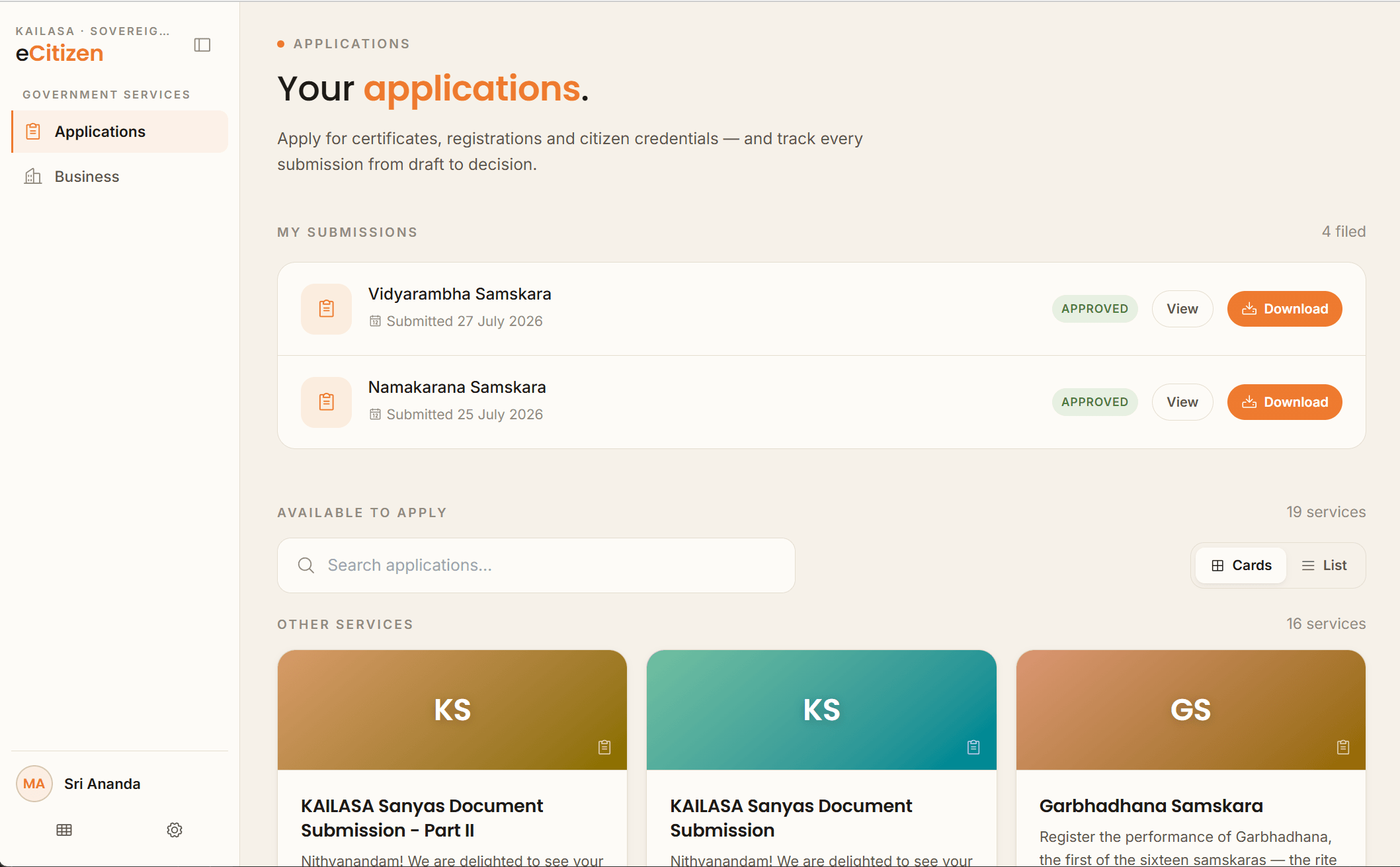Image resolution: width=1400 pixels, height=867 pixels.
Task: Click clipboard icon on Part II card banner
Action: [x=604, y=747]
